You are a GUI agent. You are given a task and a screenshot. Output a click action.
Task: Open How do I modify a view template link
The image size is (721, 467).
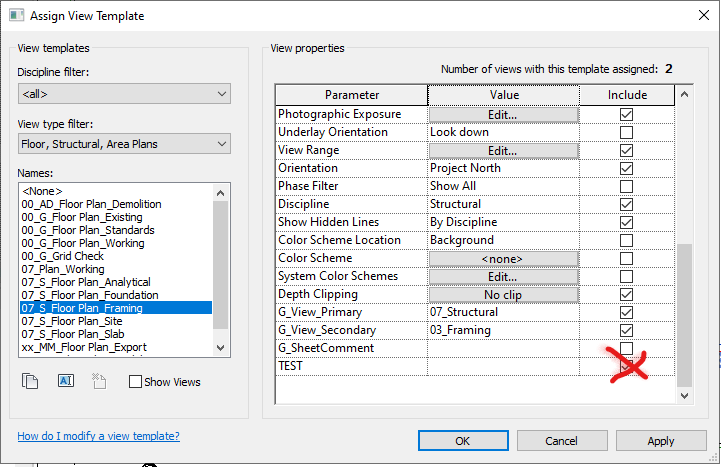[x=98, y=436]
